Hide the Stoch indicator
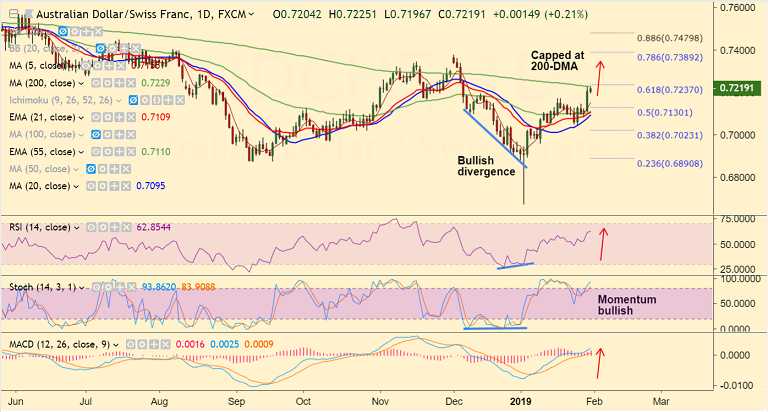Image resolution: width=768 pixels, height=412 pixels. (x=96, y=287)
